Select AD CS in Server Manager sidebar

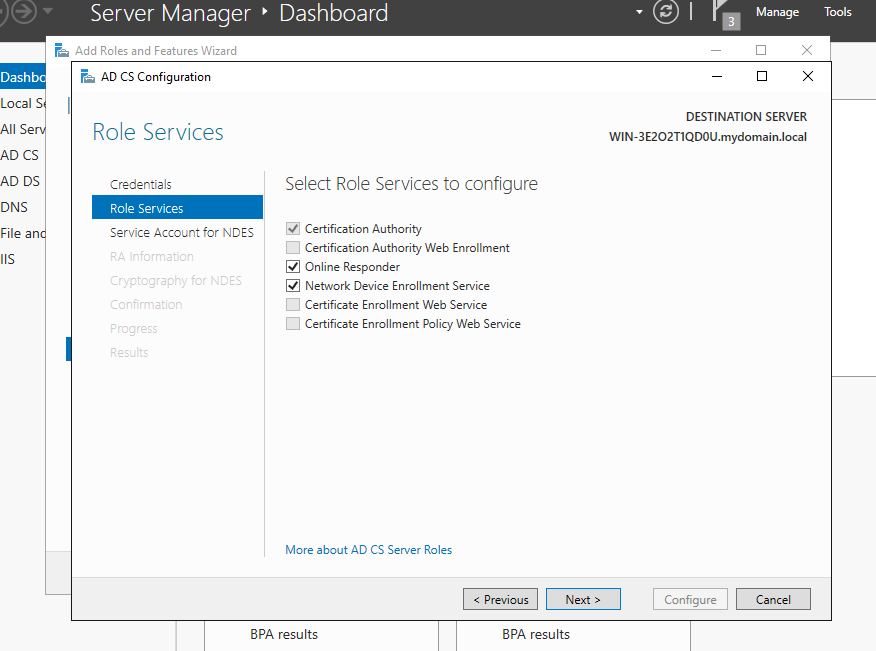point(20,155)
